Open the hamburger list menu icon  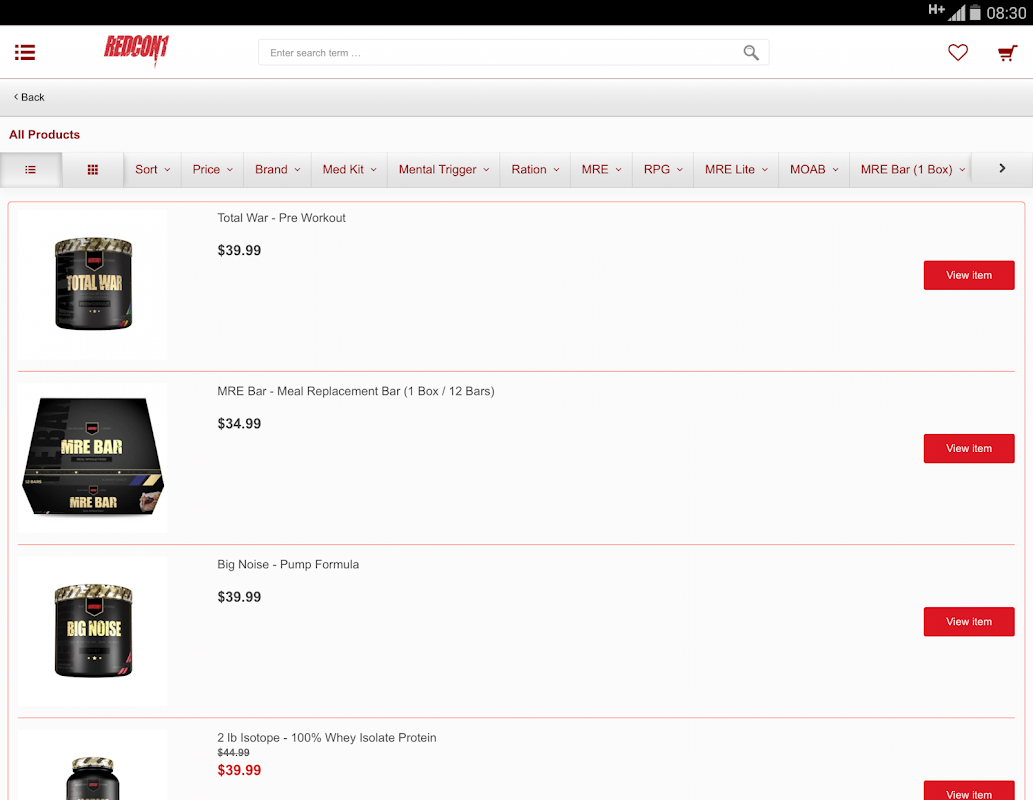coord(25,53)
